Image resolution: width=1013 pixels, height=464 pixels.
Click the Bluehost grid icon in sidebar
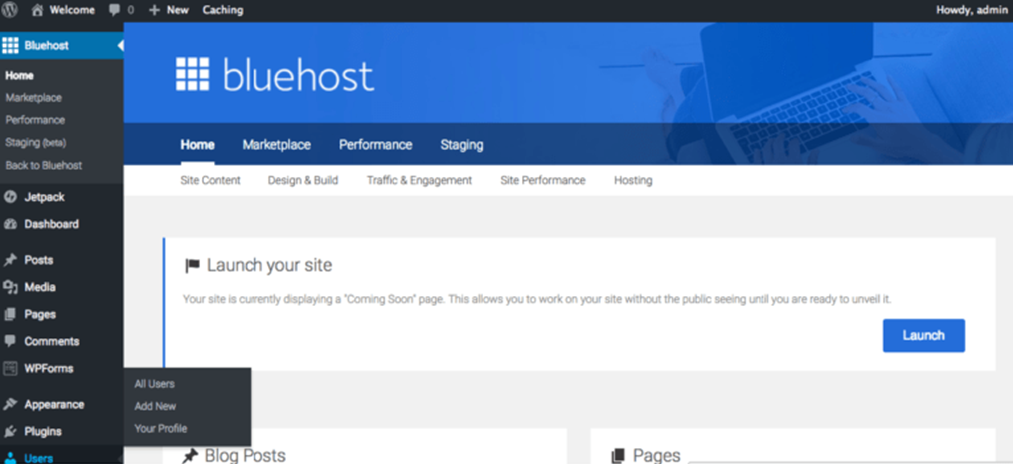pyautogui.click(x=10, y=45)
